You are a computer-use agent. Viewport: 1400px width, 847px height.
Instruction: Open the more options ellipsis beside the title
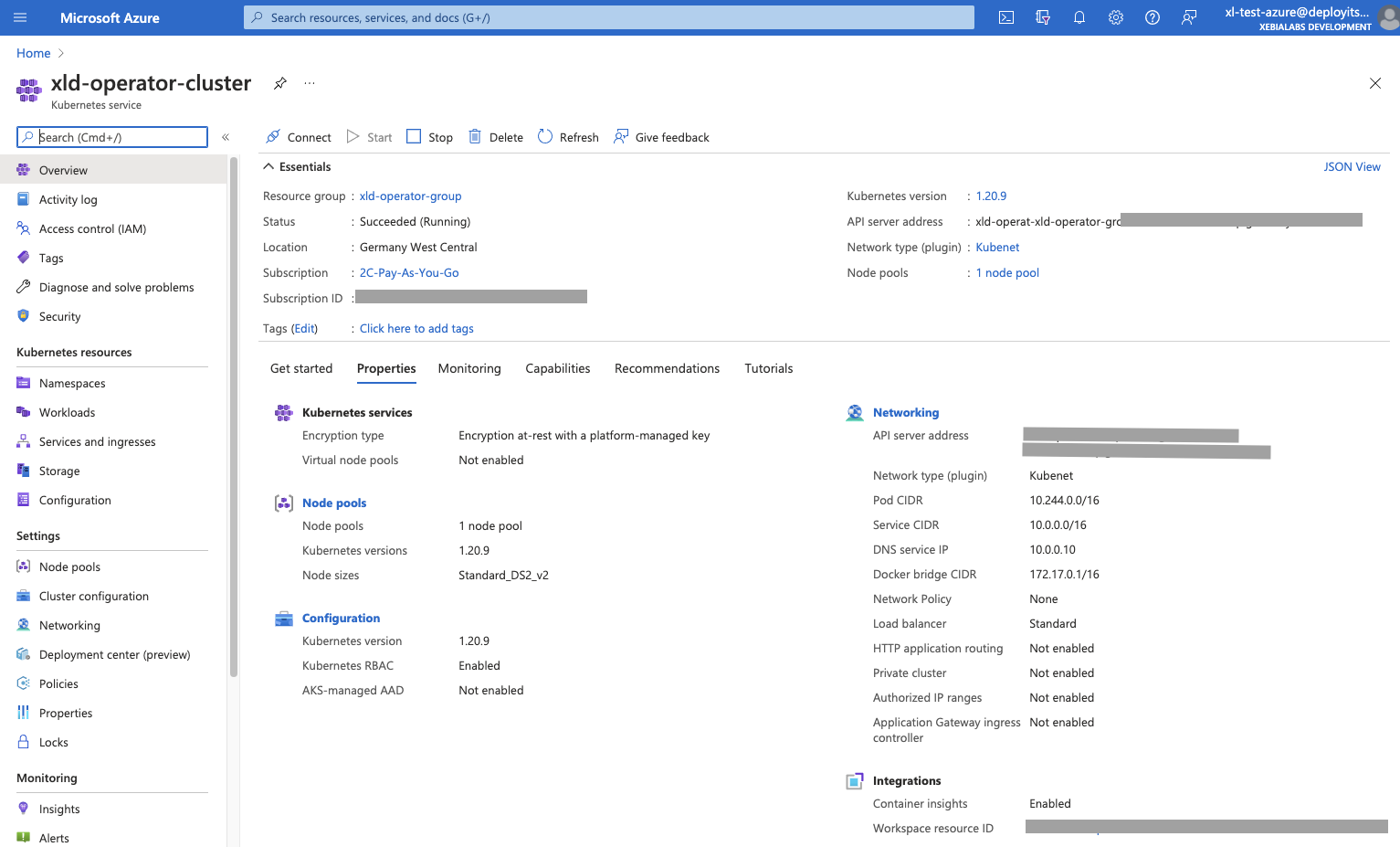pos(310,83)
